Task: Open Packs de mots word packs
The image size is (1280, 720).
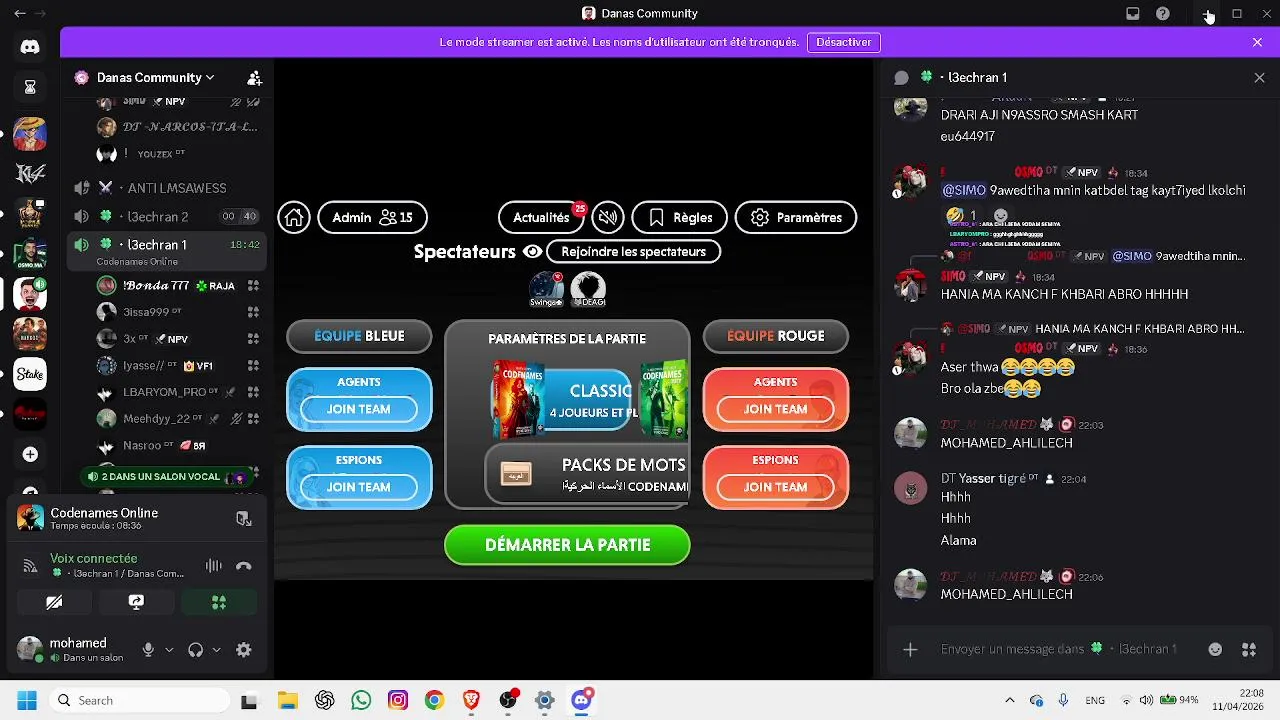Action: click(587, 474)
